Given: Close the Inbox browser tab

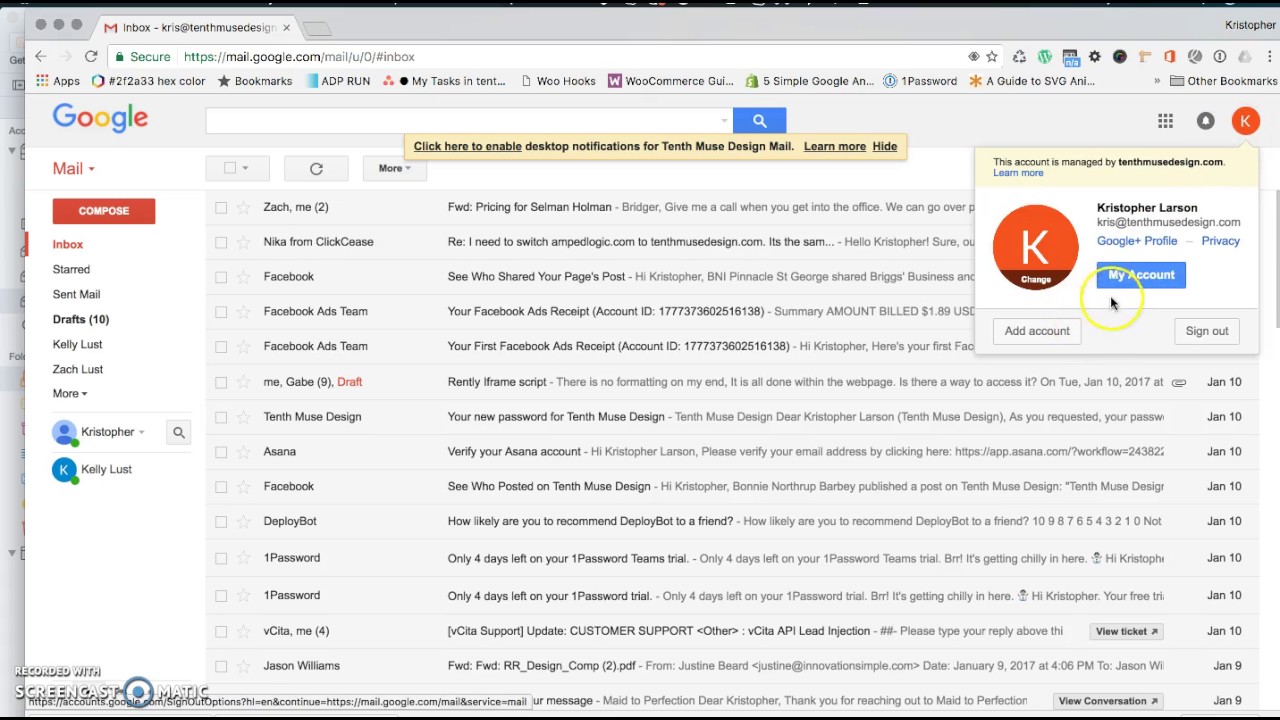Looking at the screenshot, I should [x=286, y=27].
